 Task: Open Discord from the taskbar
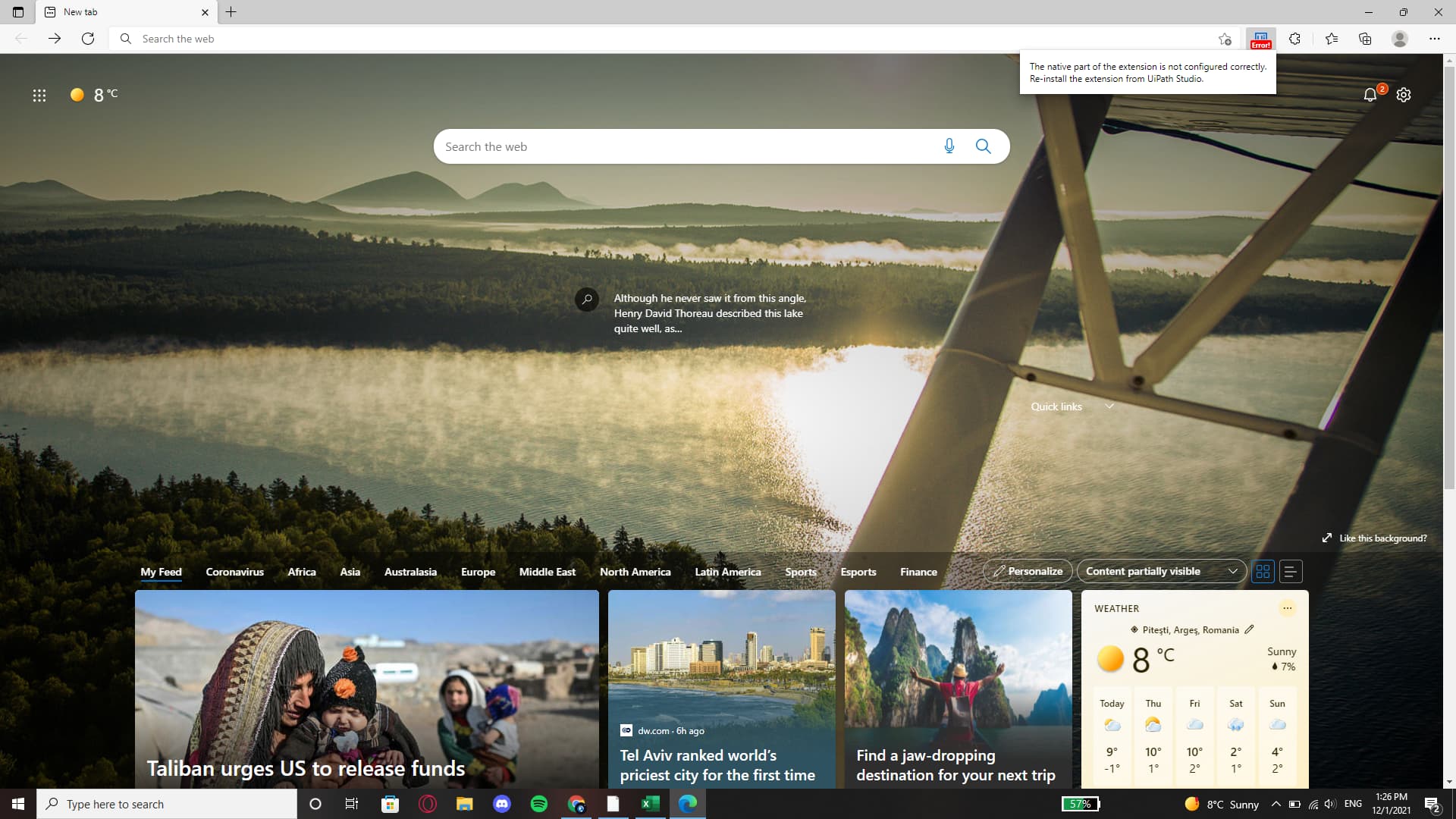(x=502, y=804)
